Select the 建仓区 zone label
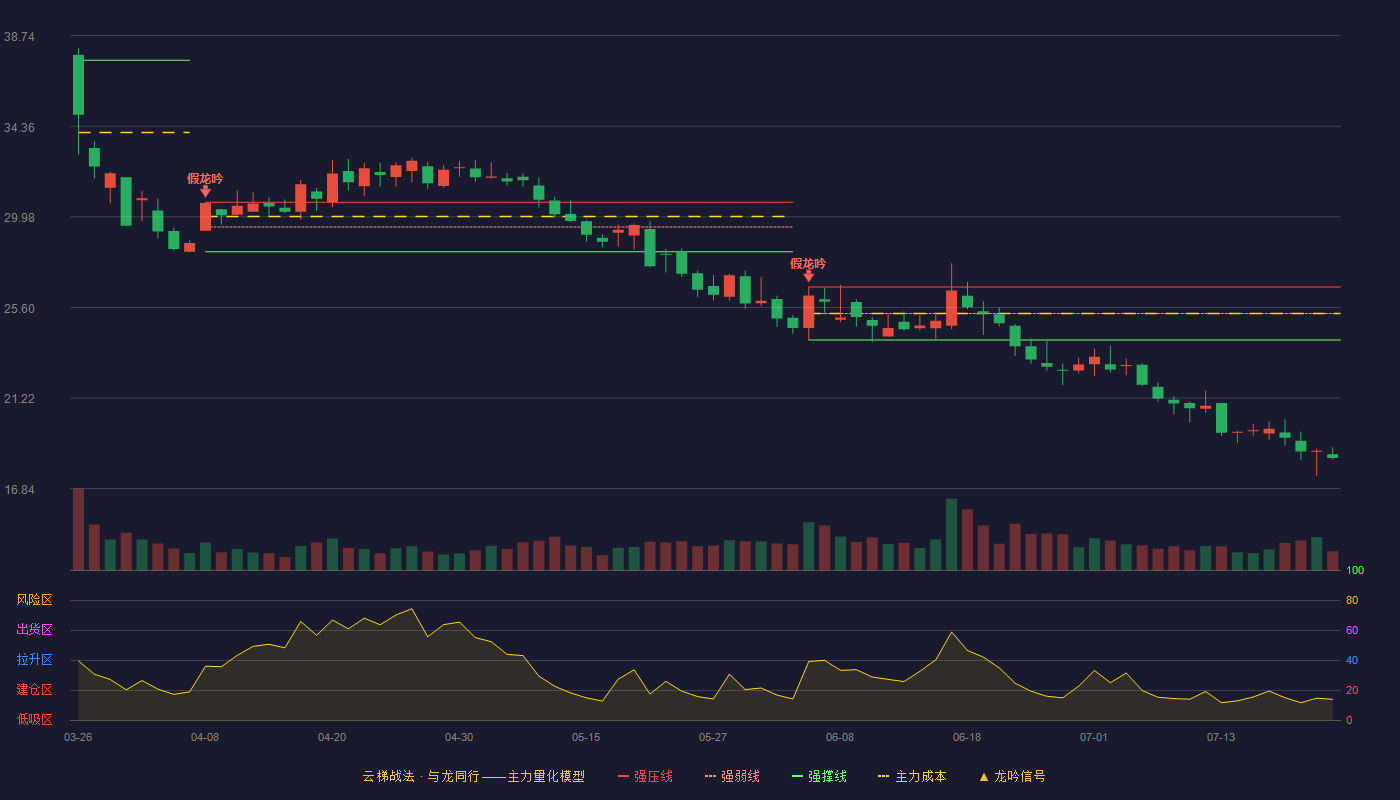This screenshot has height=800, width=1400. tap(34, 690)
